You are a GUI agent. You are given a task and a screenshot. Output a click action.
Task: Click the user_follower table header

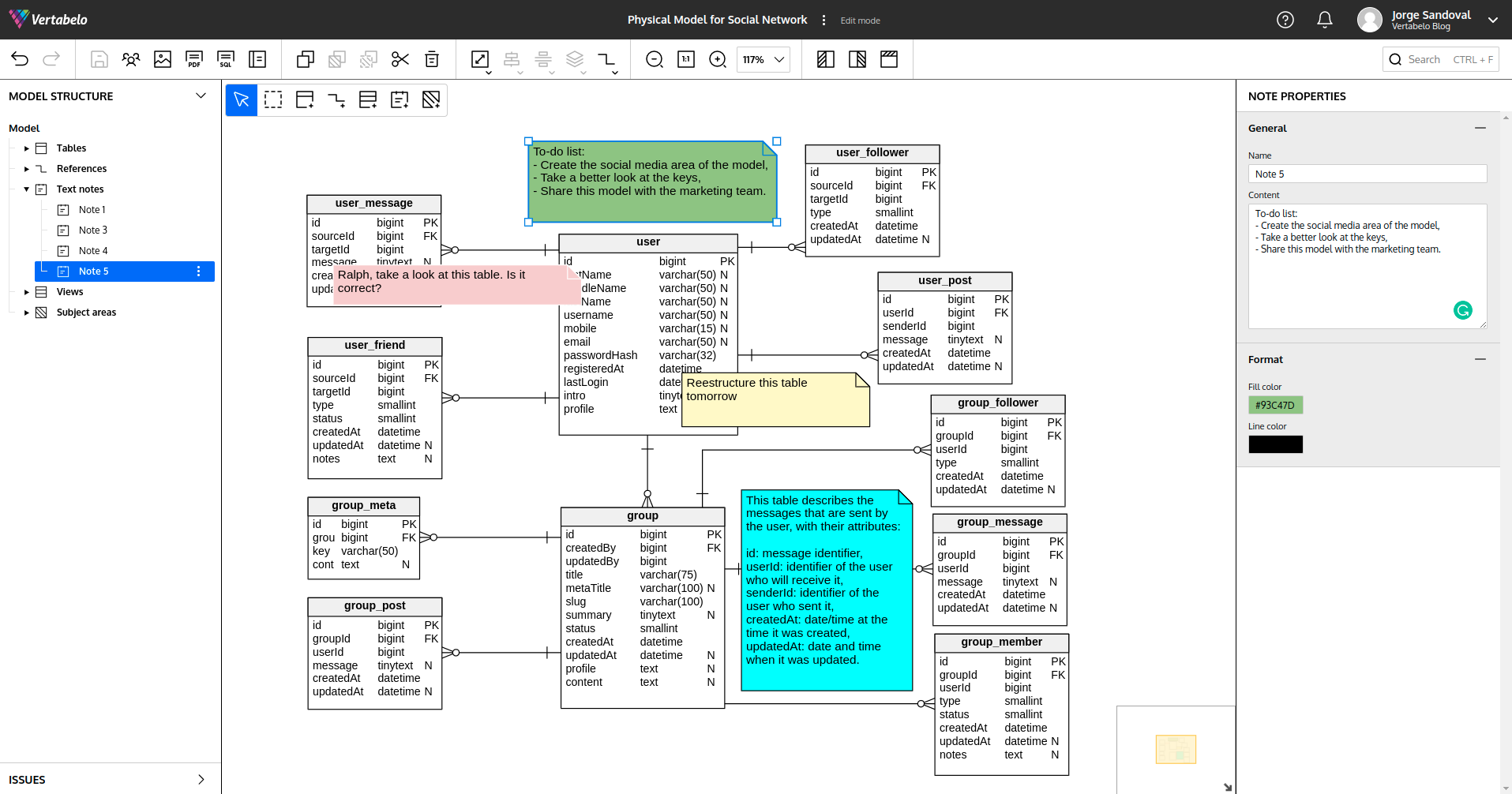872,153
